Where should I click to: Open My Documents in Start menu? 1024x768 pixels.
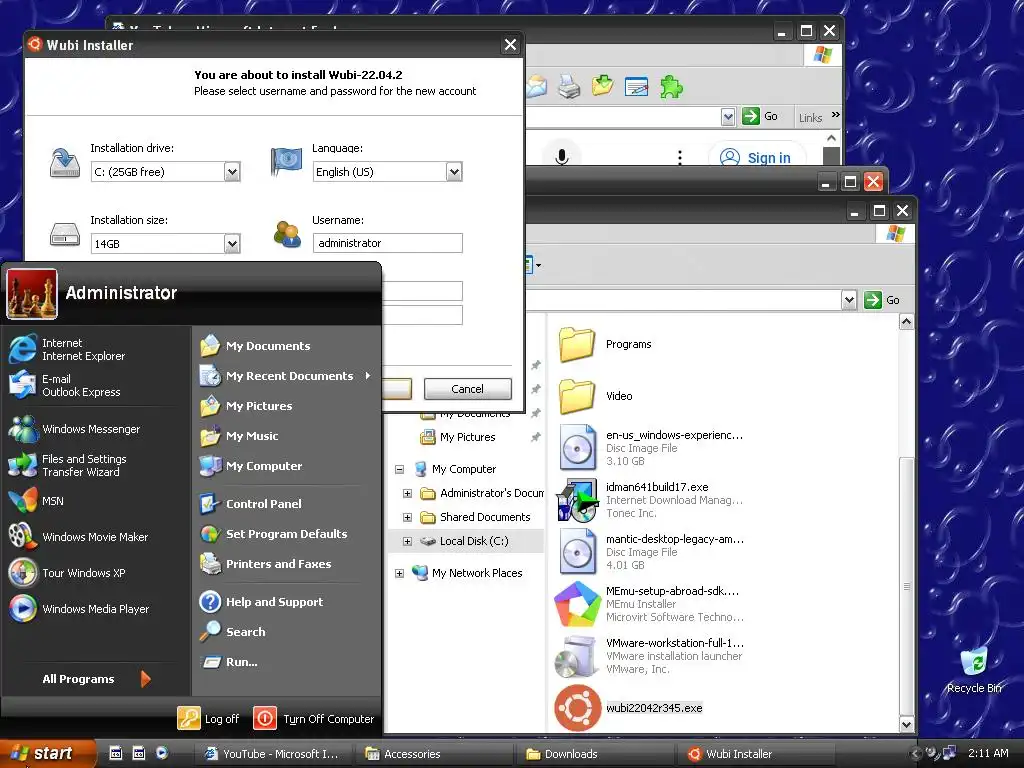[255, 345]
